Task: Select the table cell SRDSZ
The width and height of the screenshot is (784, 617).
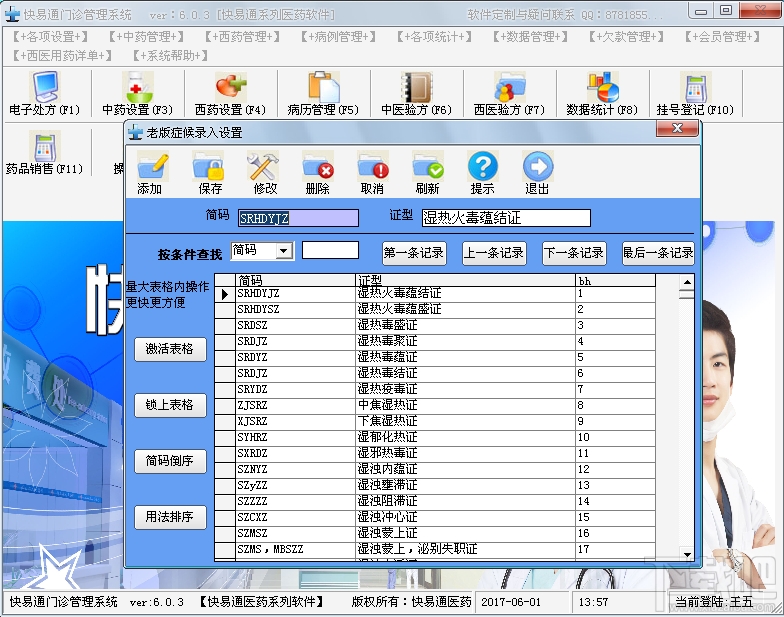Action: point(295,326)
